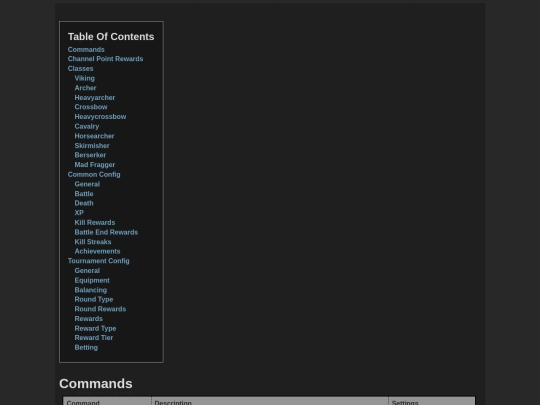540x405 pixels.
Task: Open Battle End Rewards link
Action: click(x=106, y=232)
